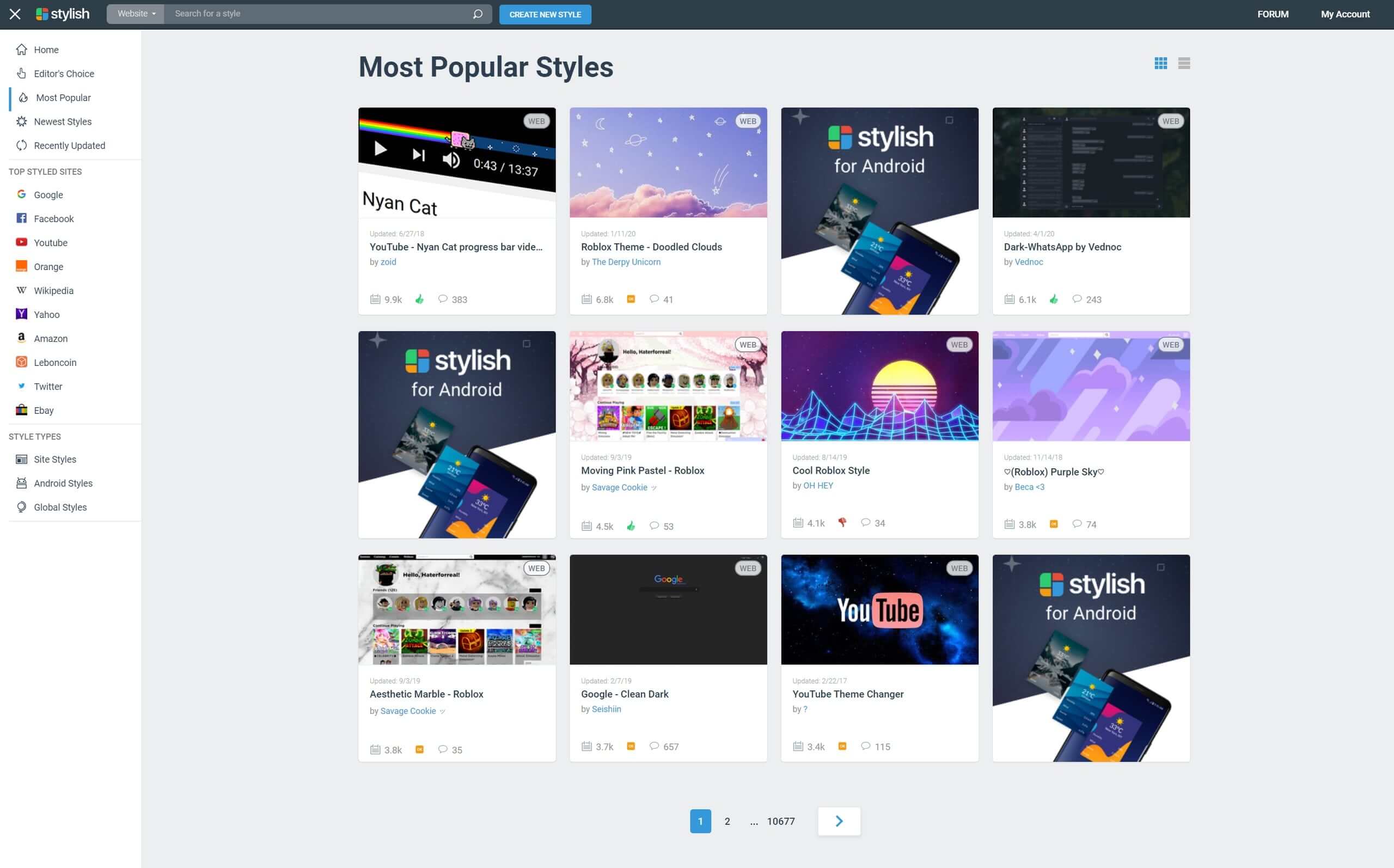
Task: Open 'Moving Pink Pastel - Roblox' title
Action: tap(642, 470)
